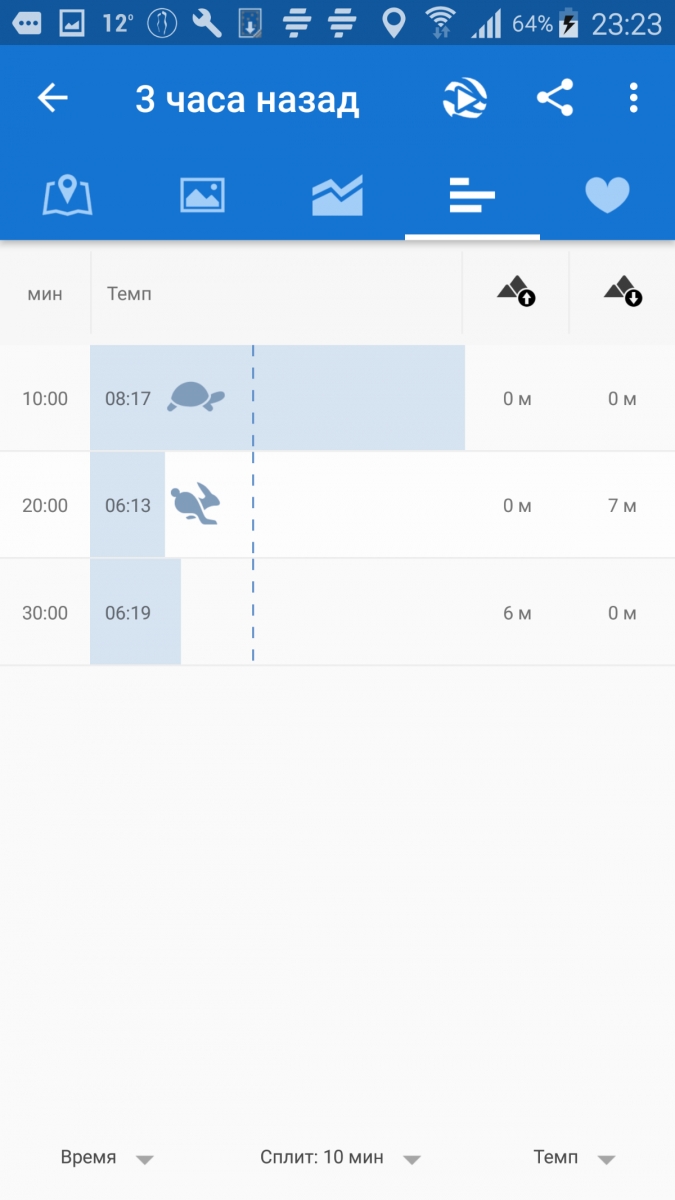Select the splits bars tab

[x=472, y=195]
